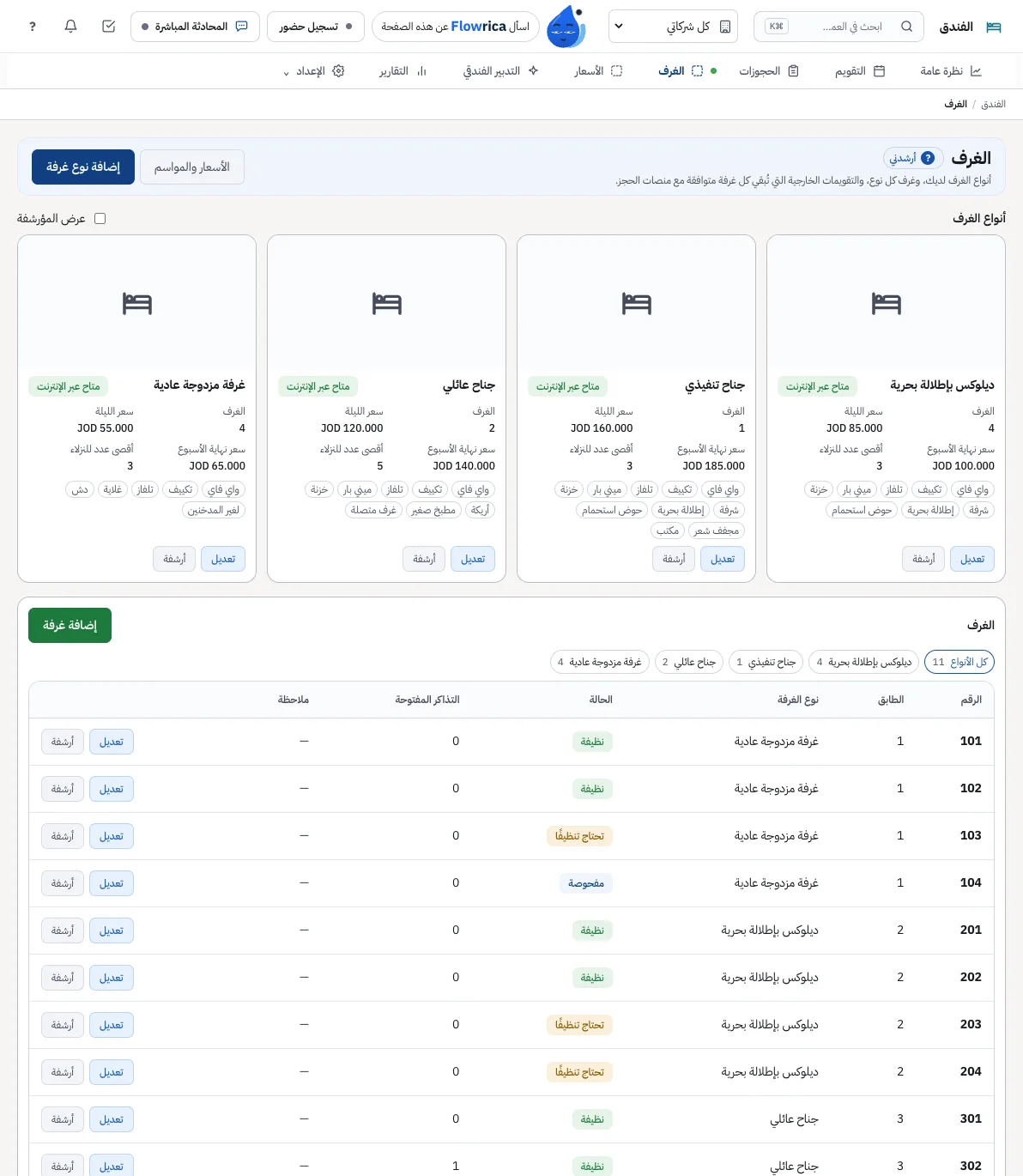
Task: Archive the جناح عائلي room type
Action: tap(424, 559)
